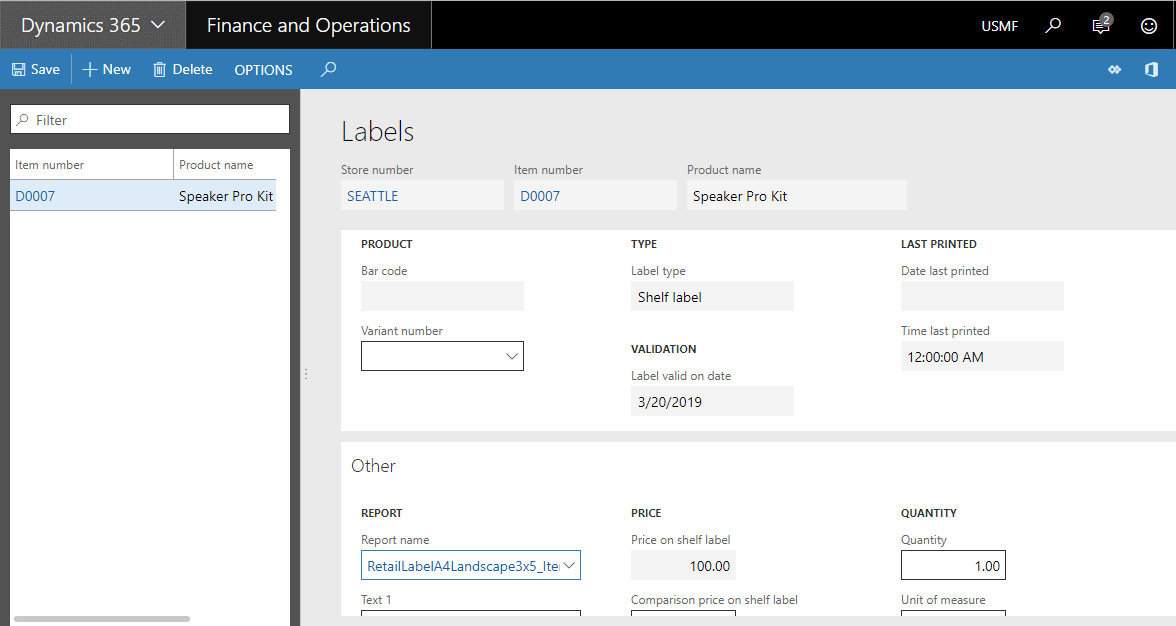Expand the Report name dropdown
Image resolution: width=1176 pixels, height=626 pixels.
(569, 566)
